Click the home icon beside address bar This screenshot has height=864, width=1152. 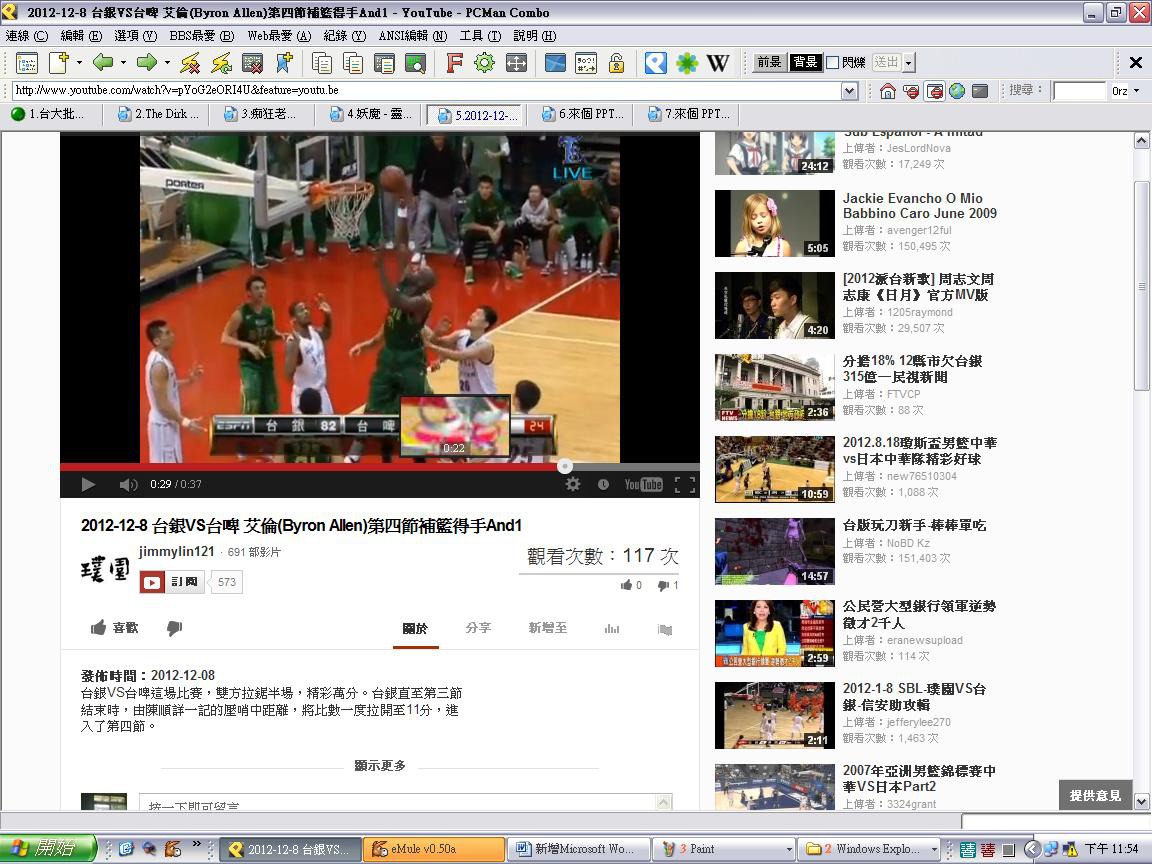pyautogui.click(x=887, y=91)
